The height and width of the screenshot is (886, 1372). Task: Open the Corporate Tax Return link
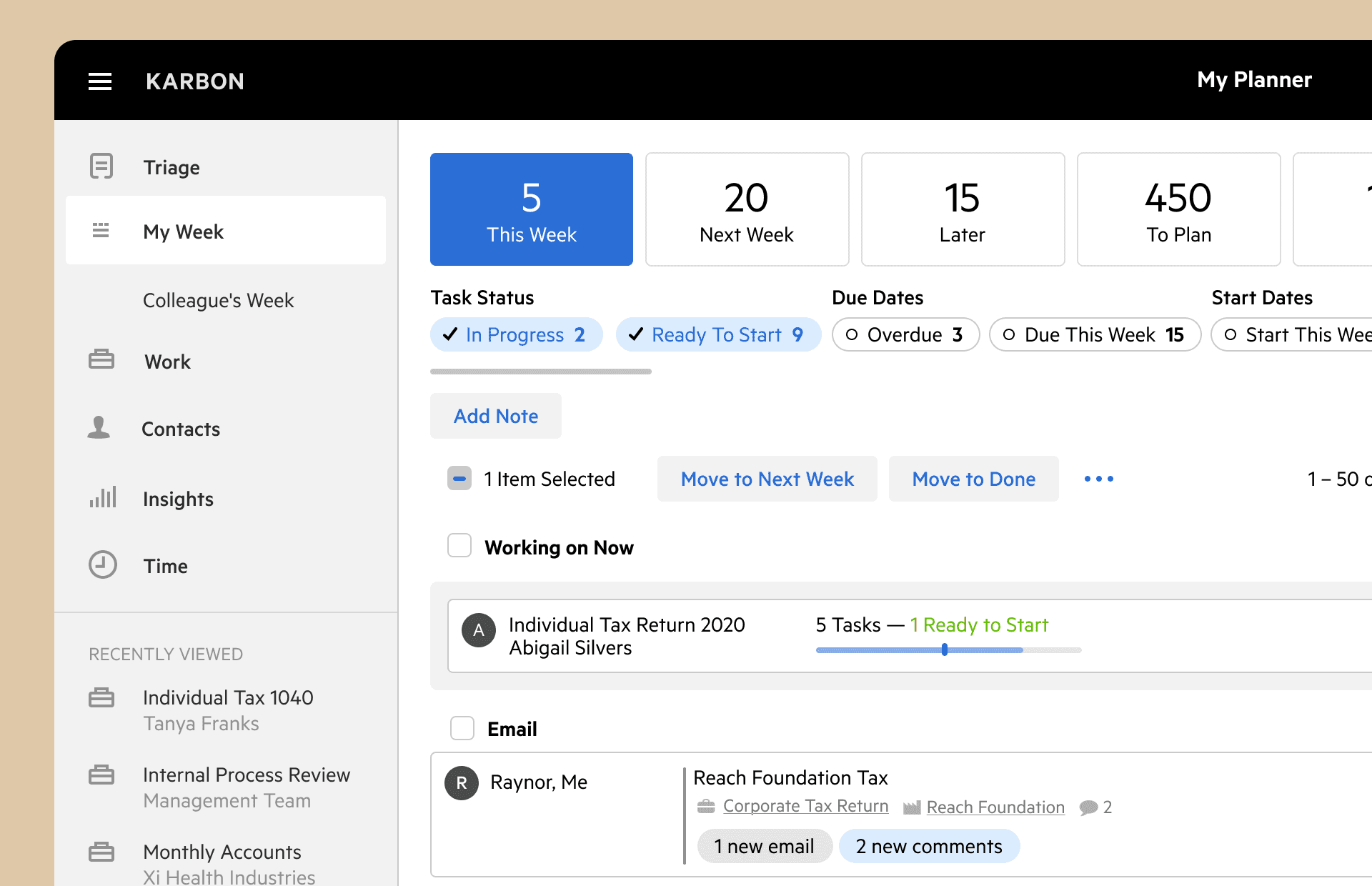coord(806,806)
